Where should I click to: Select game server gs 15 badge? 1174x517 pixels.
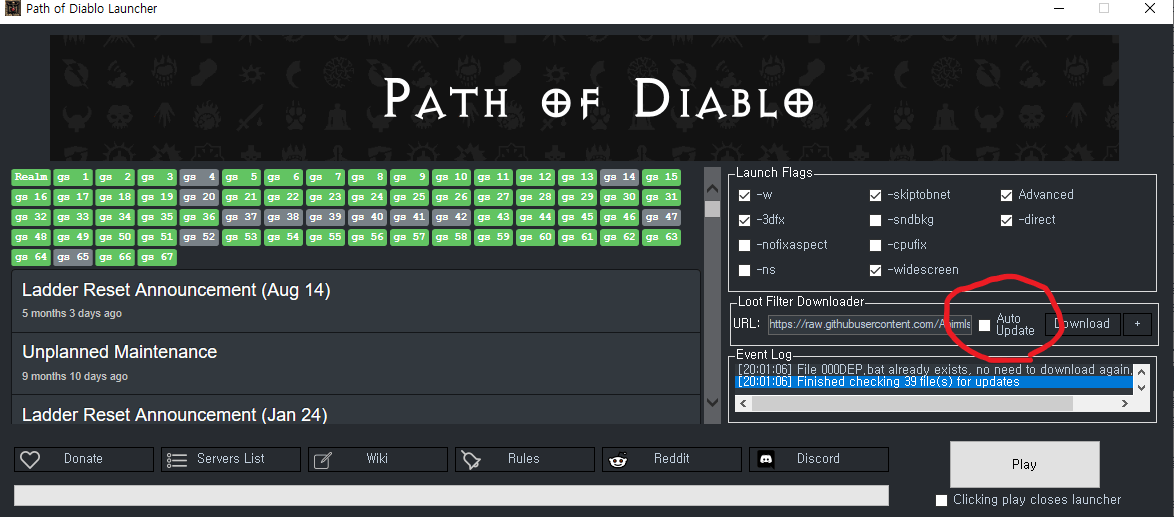pos(661,177)
